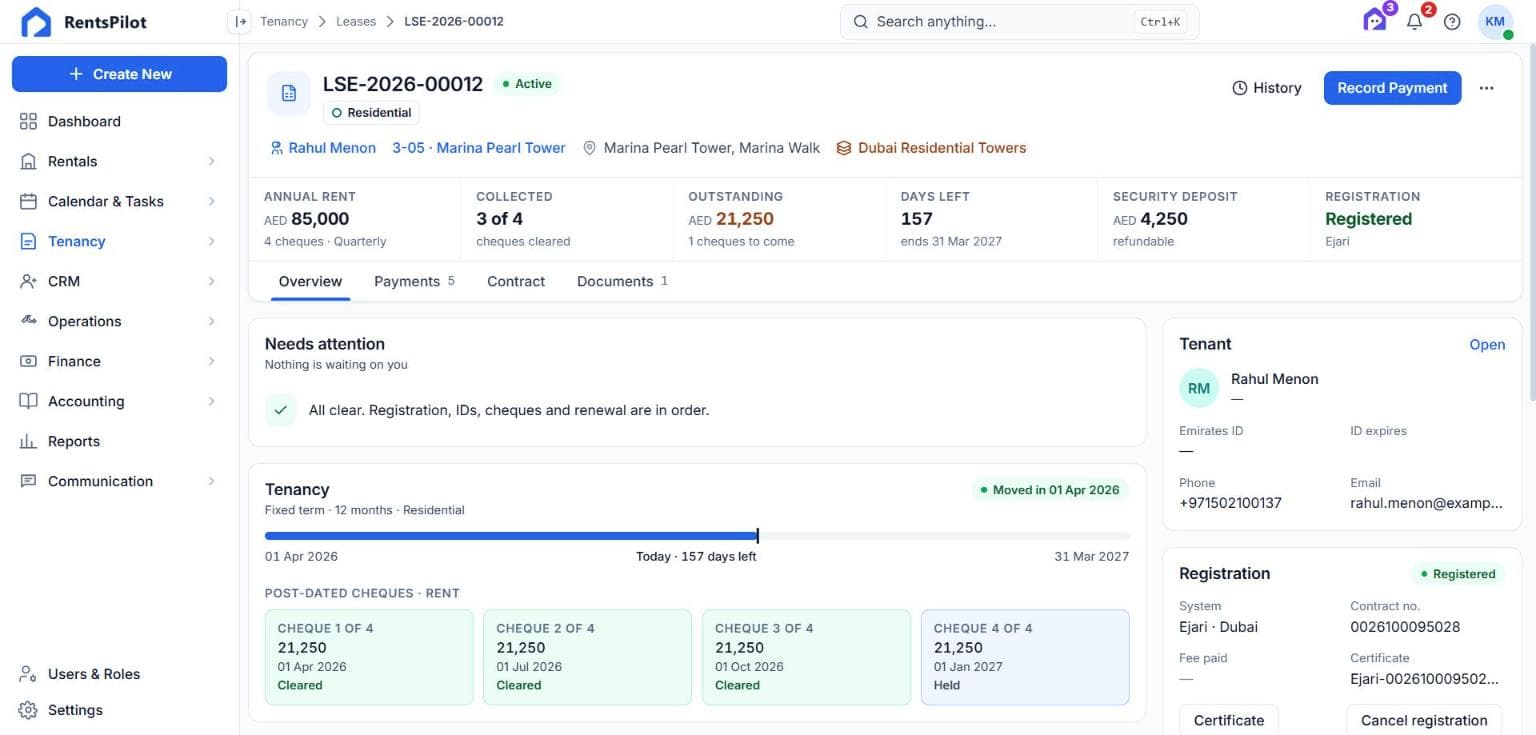Click the Communication chat icon in sidebar

coord(28,481)
